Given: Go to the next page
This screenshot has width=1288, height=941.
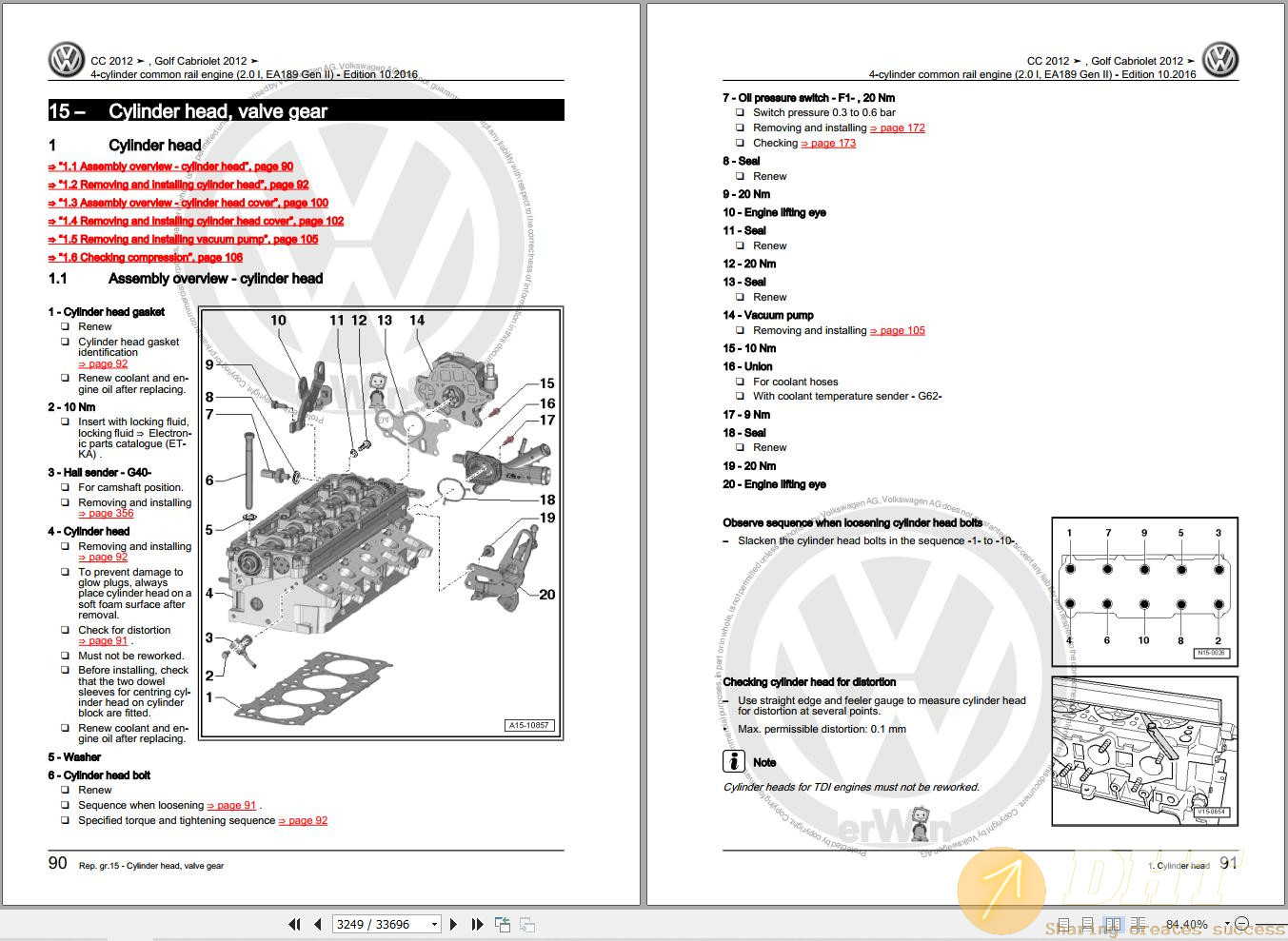Looking at the screenshot, I should pos(453,924).
